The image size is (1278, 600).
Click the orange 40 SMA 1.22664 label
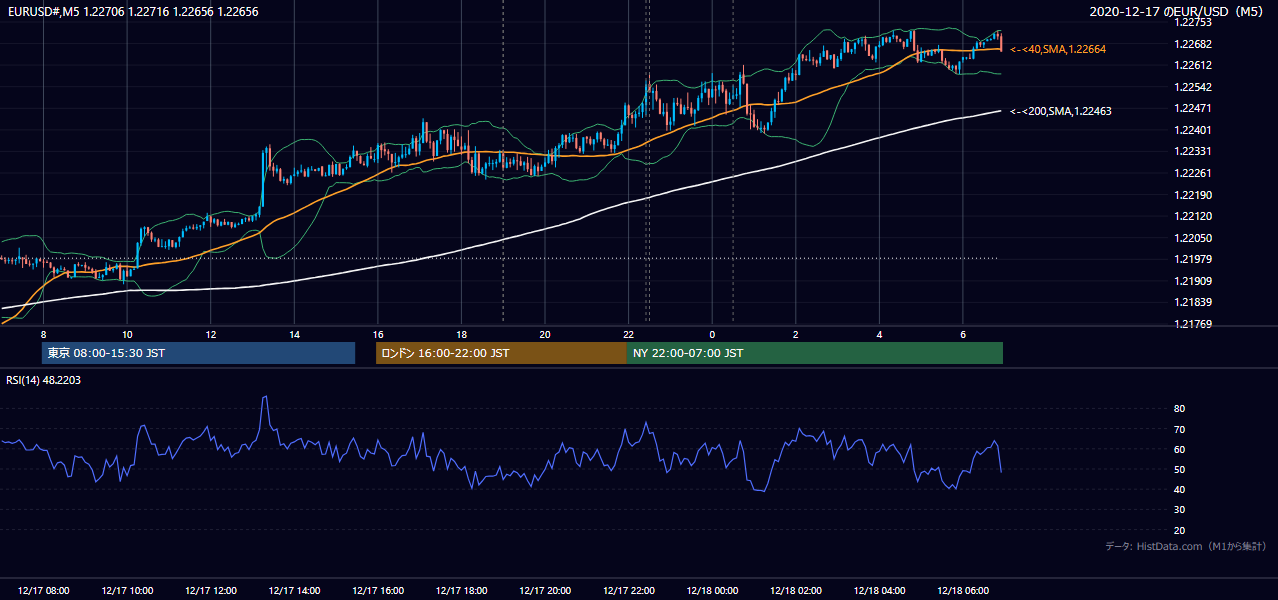pos(1058,49)
